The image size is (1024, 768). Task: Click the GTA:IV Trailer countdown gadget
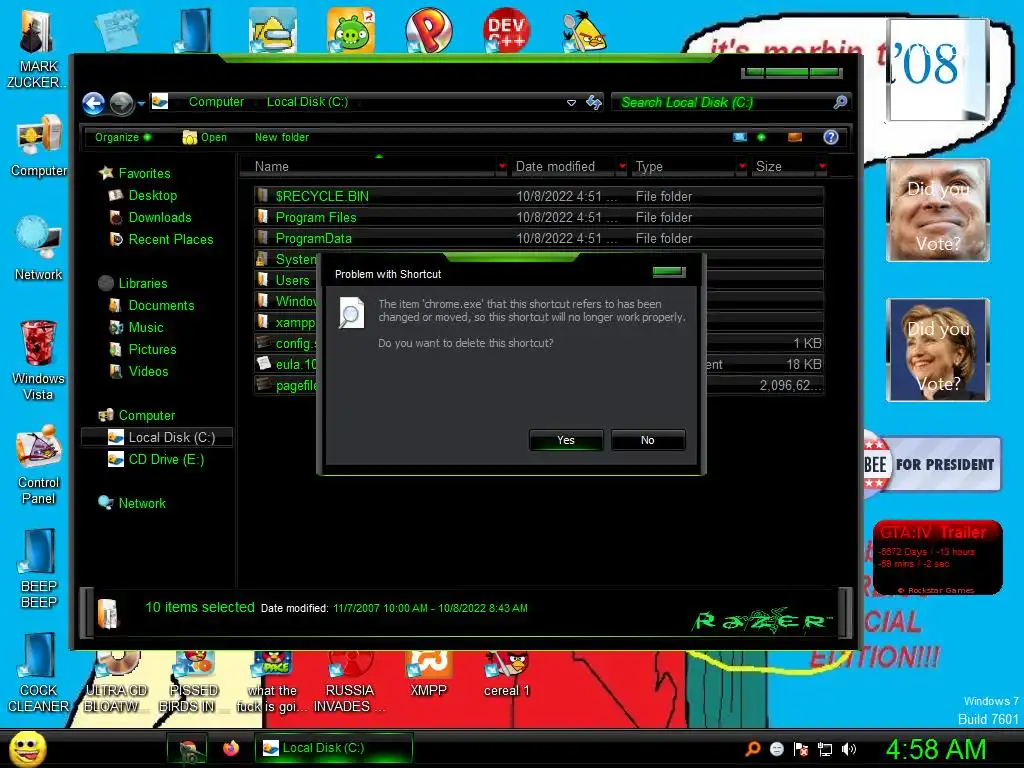point(937,557)
